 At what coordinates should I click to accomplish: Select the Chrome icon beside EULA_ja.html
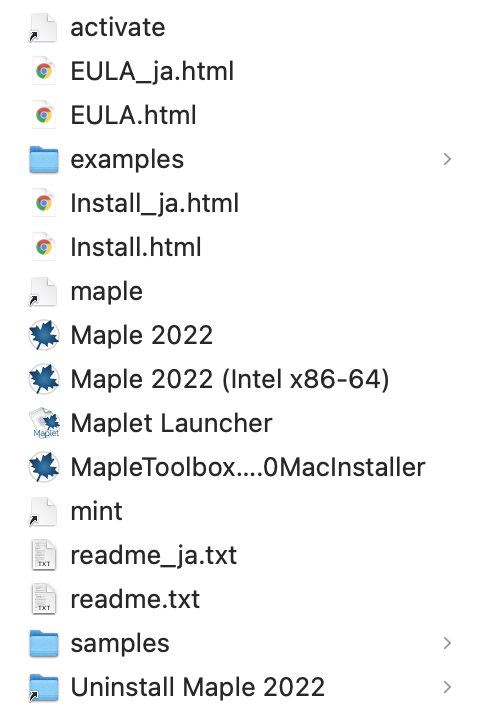(x=44, y=71)
